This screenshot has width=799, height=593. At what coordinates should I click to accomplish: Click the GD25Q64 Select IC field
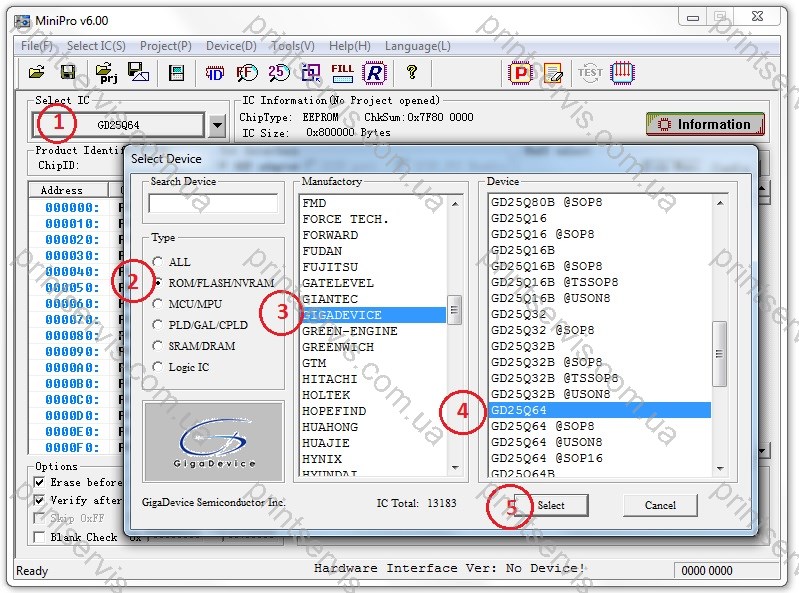coord(118,125)
